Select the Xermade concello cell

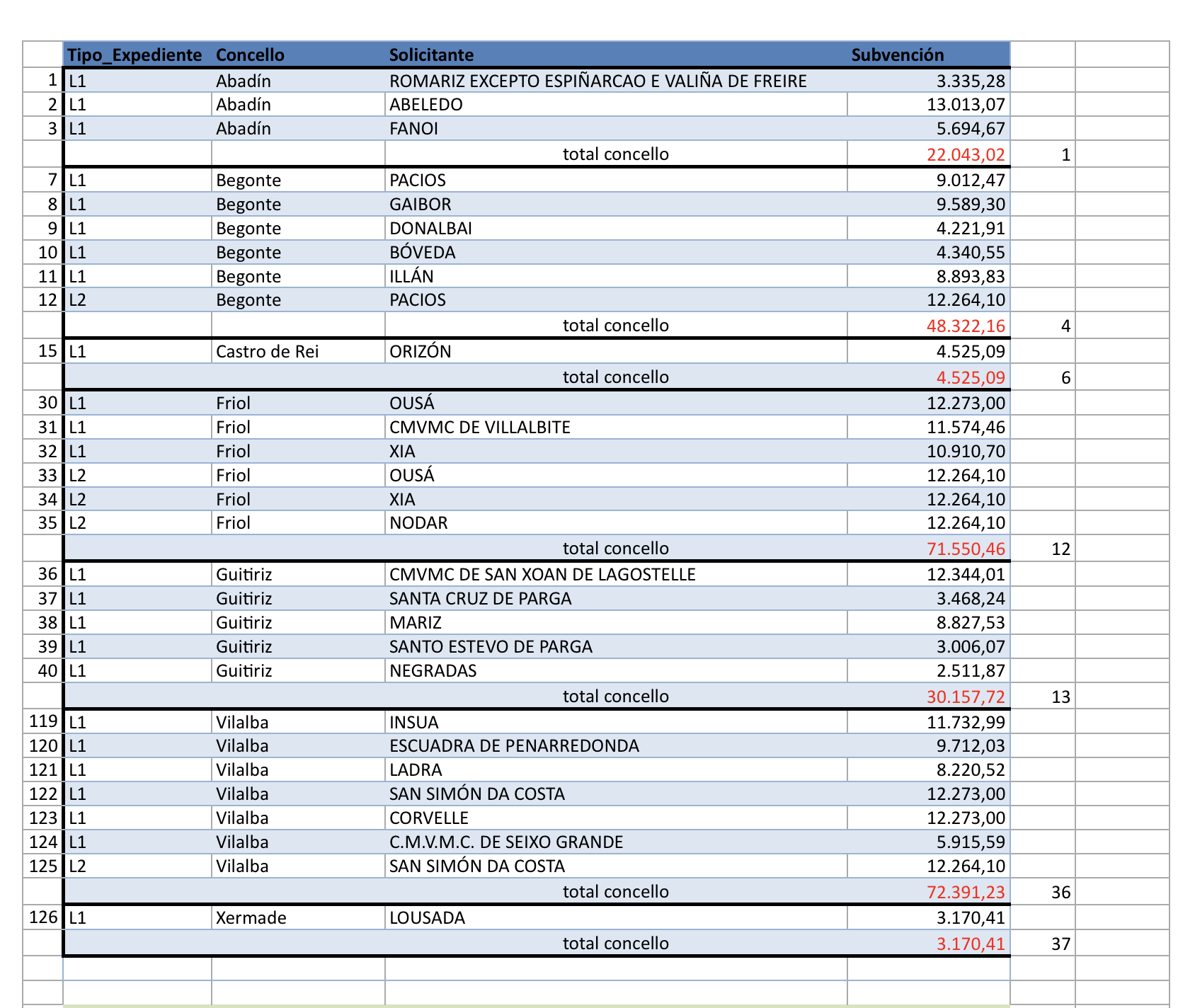coord(298,918)
